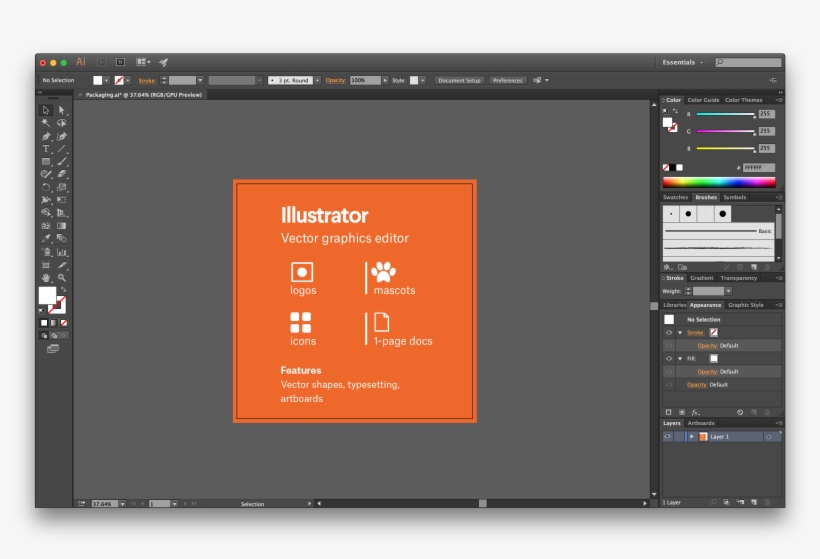
Task: Choose the Eyedropper tool
Action: point(46,239)
